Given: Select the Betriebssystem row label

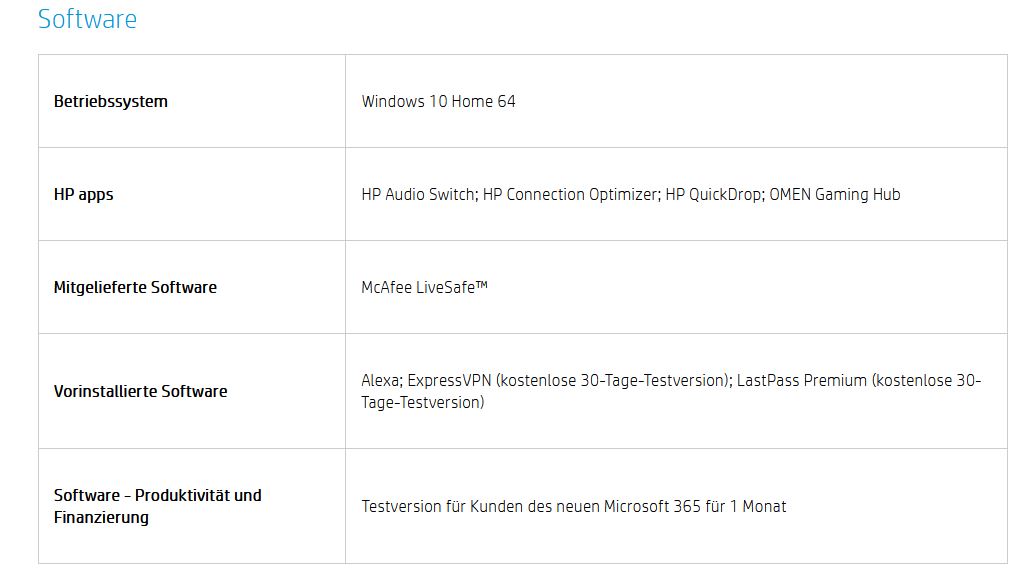Looking at the screenshot, I should pos(110,101).
